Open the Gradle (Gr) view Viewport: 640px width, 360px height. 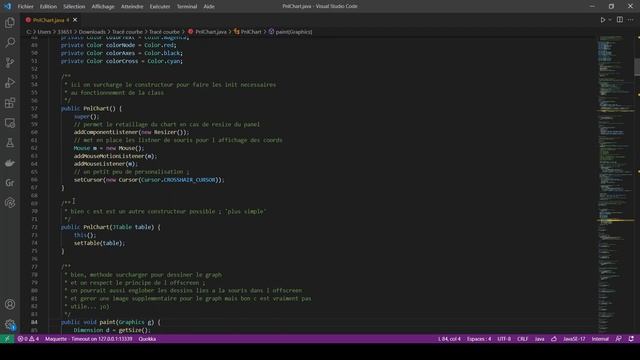[x=10, y=183]
